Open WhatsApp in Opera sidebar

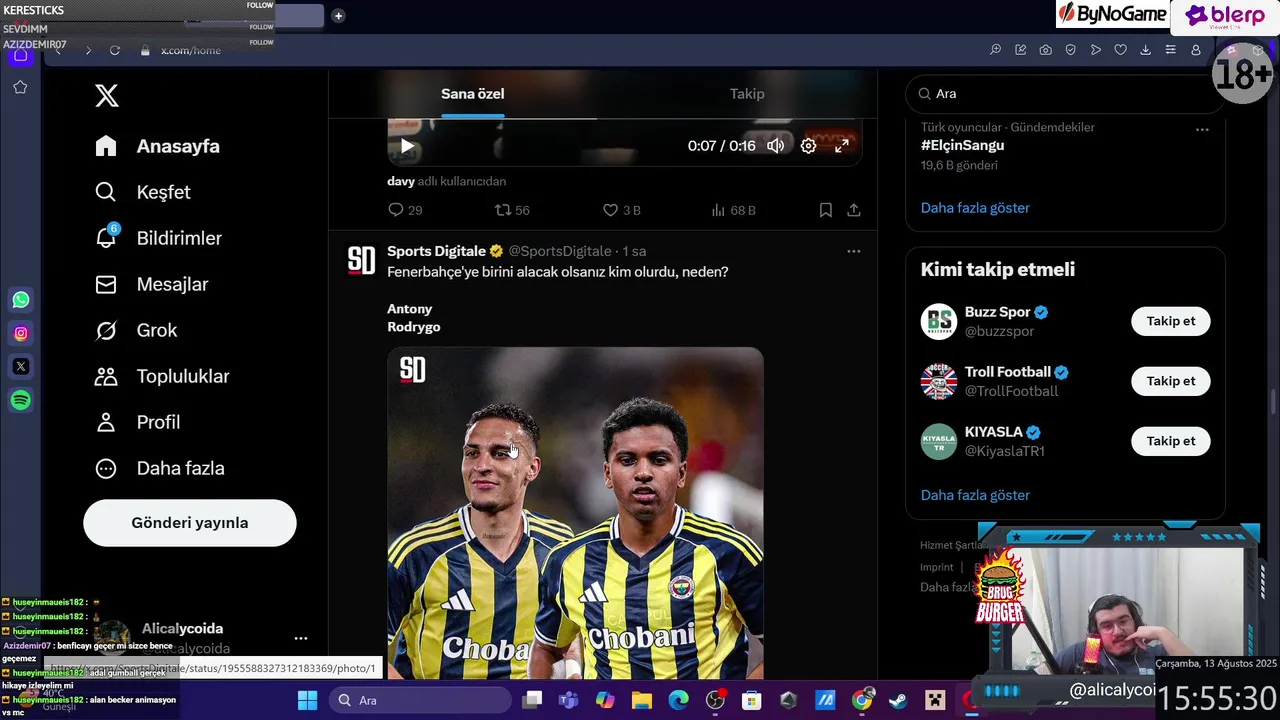[21, 300]
